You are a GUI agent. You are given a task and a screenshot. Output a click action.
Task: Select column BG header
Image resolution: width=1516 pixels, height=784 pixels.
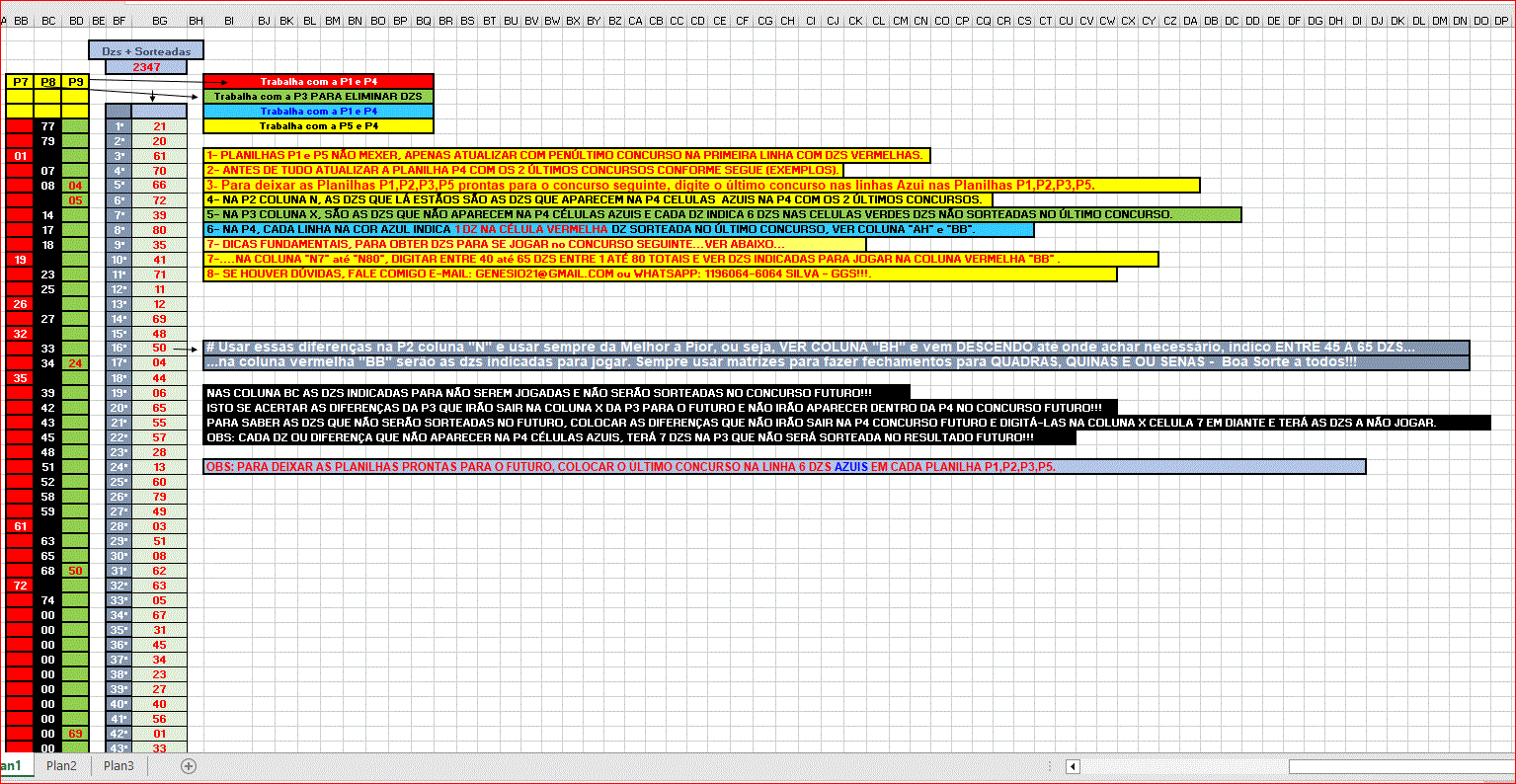click(x=159, y=20)
